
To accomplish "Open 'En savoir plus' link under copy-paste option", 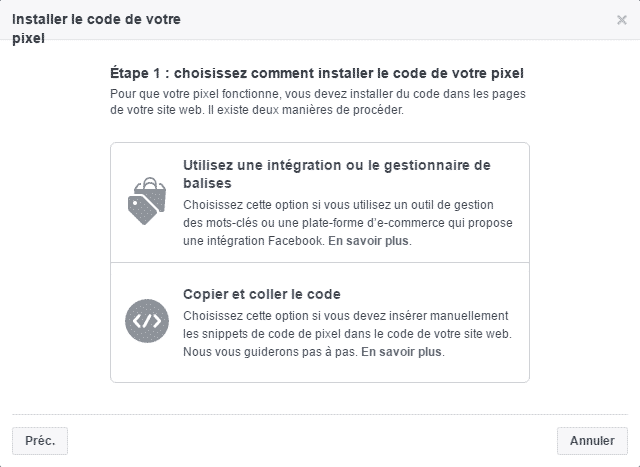I will coord(402,352).
